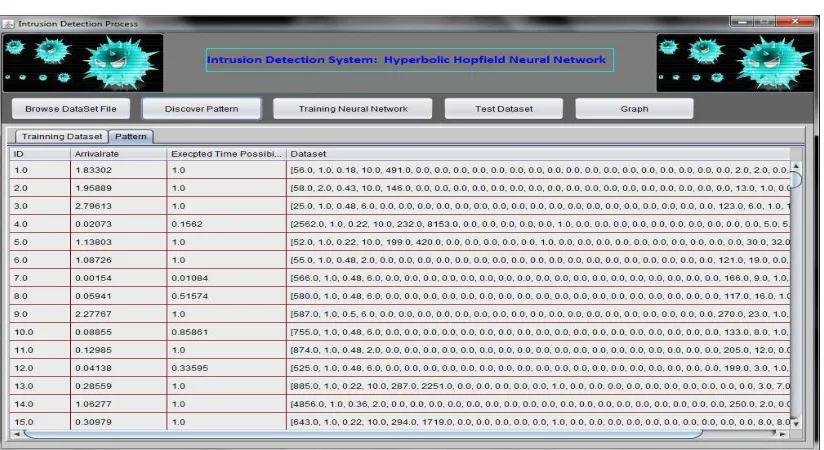Click the expected time cell 0.33595
The width and height of the screenshot is (824, 450).
tap(226, 368)
